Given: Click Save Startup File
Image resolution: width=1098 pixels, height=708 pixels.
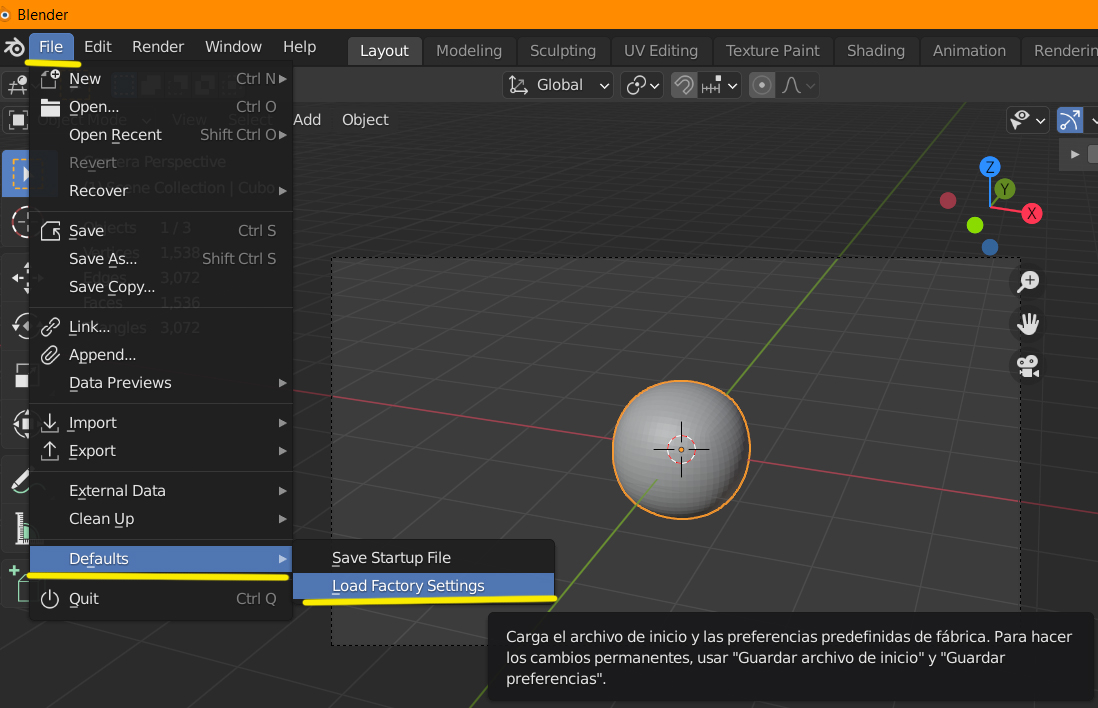Looking at the screenshot, I should 423,558.
